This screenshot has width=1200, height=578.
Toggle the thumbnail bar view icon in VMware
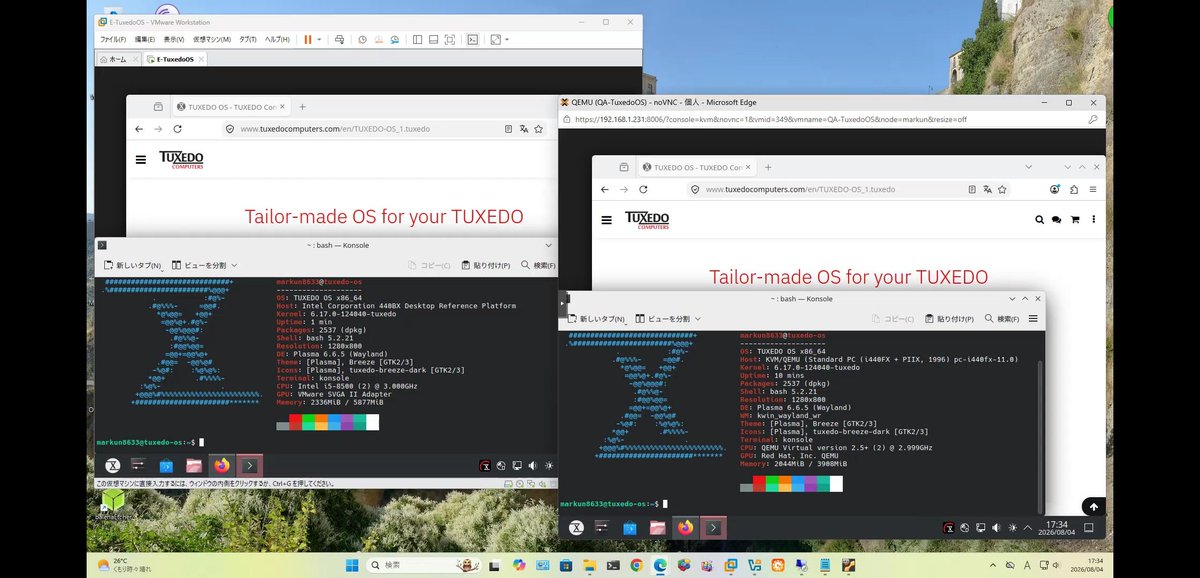coord(434,39)
